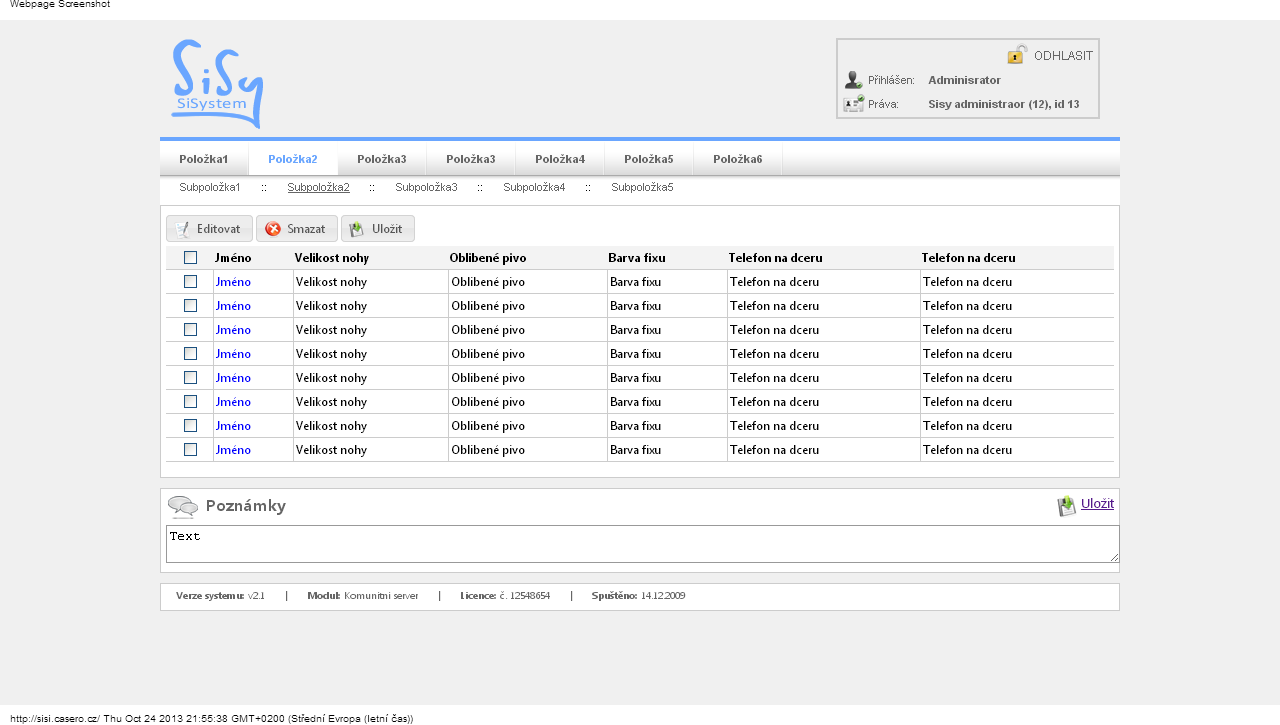
Task: Select Subpoložka3 in the submenu
Action: tap(426, 187)
